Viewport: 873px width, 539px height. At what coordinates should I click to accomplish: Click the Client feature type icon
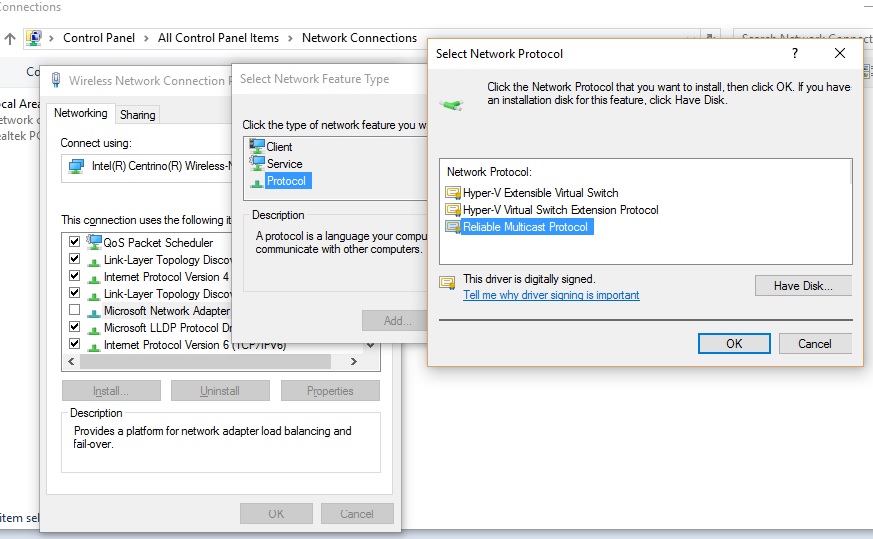click(257, 146)
